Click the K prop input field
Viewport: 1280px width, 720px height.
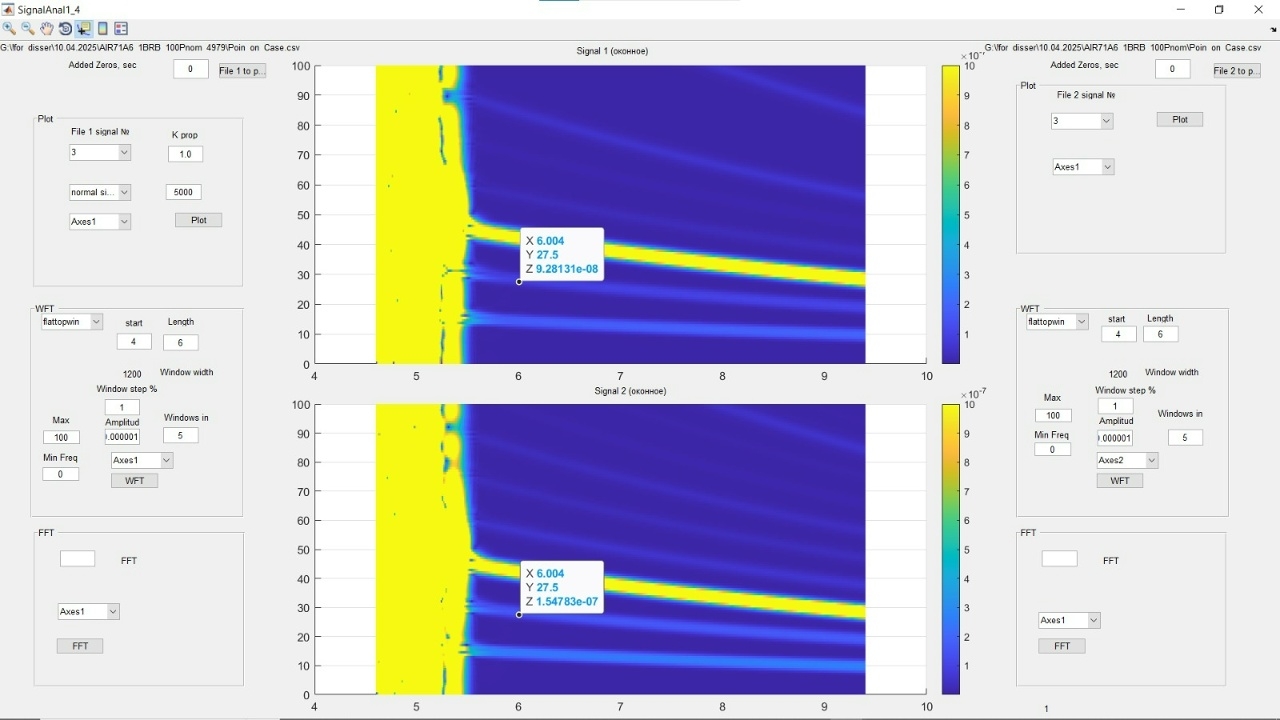[x=185, y=154]
